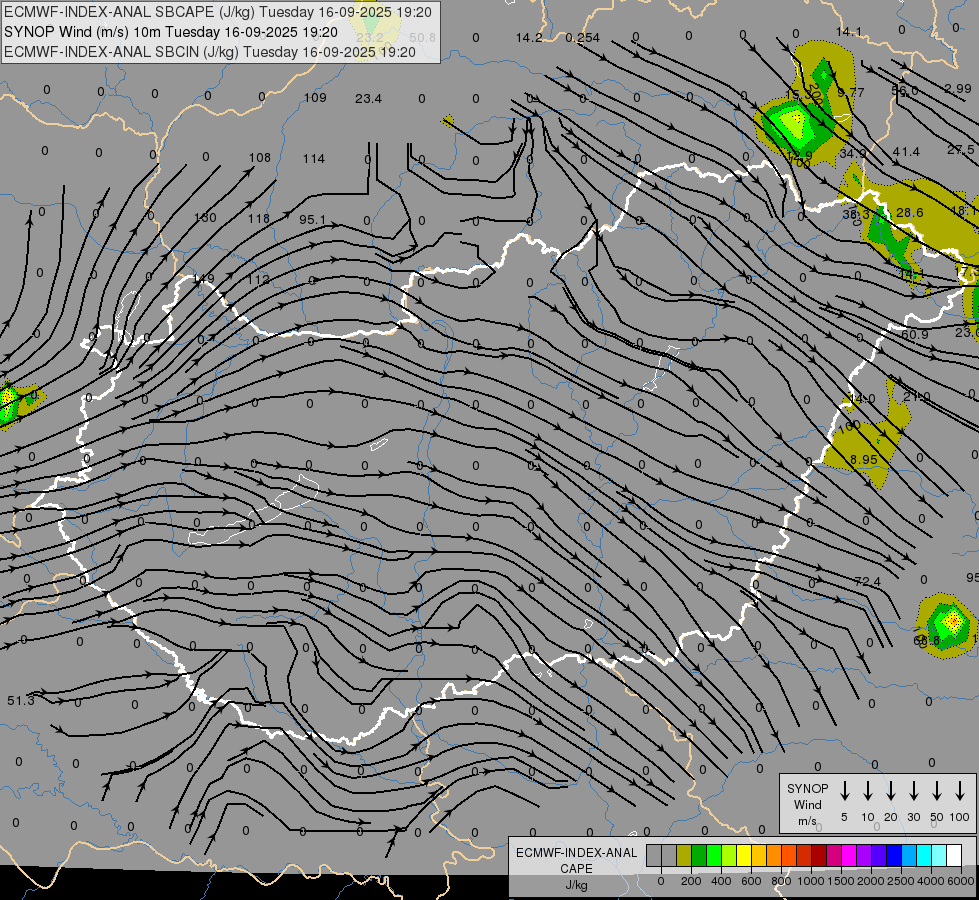
Task: Click the map value 118
Action: 258,219
